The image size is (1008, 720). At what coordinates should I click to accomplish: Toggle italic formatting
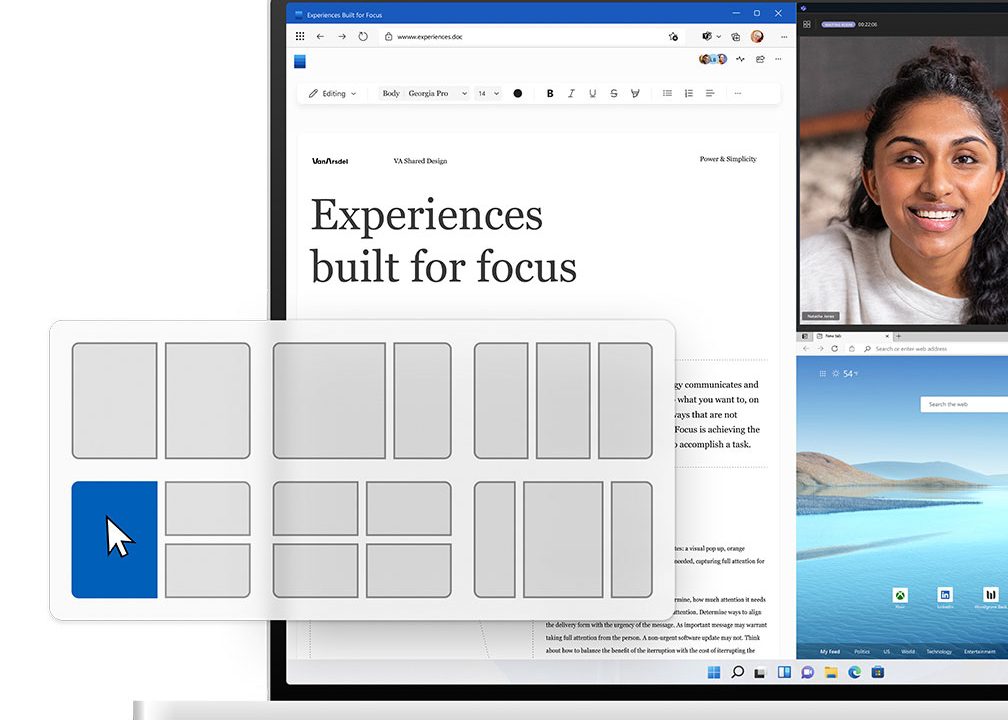point(571,93)
